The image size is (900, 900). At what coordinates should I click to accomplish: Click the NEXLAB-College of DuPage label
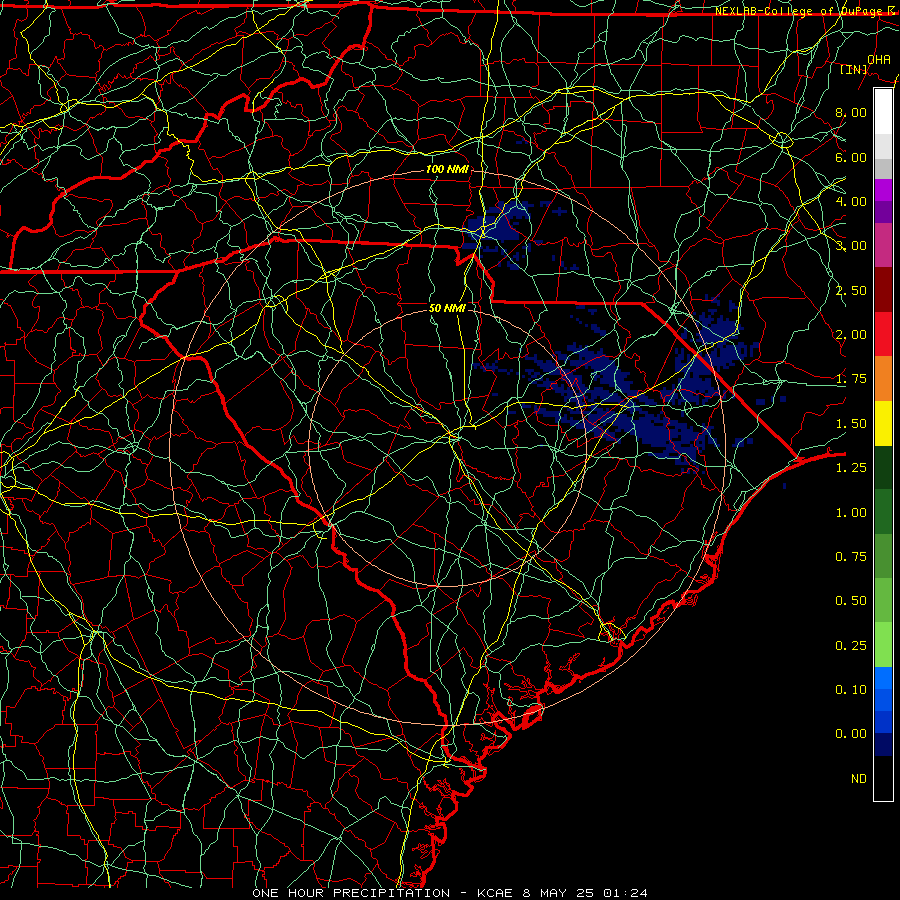pyautogui.click(x=804, y=11)
